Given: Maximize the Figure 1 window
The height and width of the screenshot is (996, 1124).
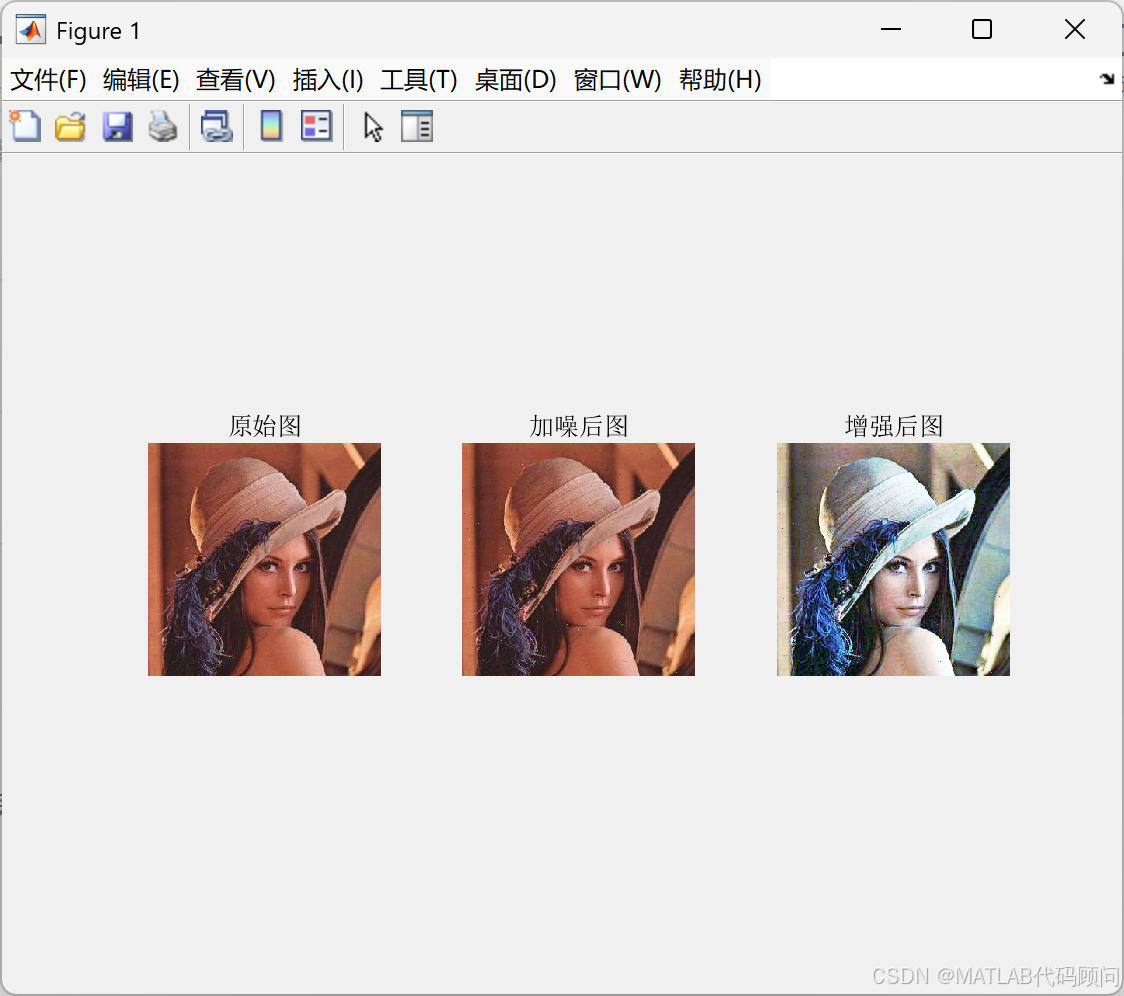Looking at the screenshot, I should point(982,29).
